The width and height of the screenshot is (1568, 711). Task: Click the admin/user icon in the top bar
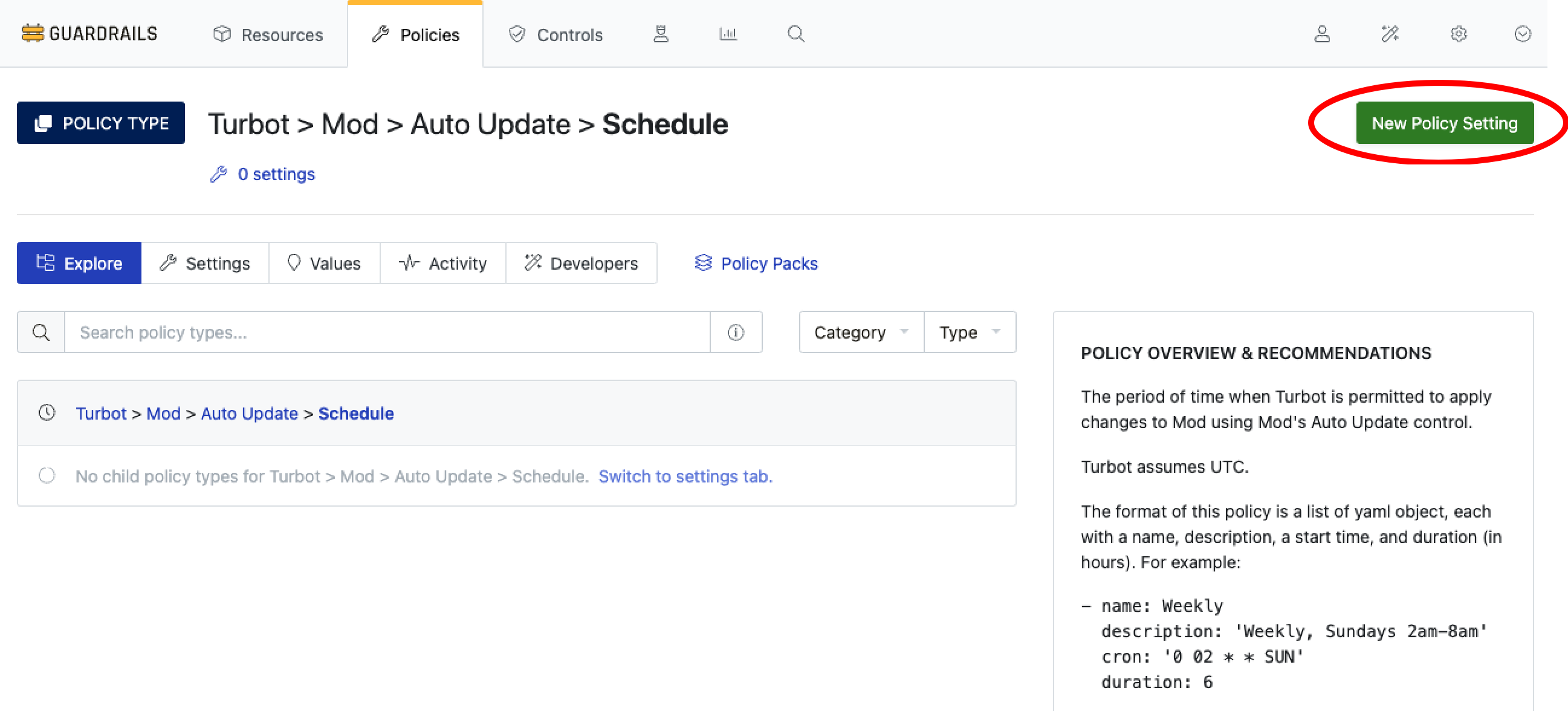click(1321, 34)
